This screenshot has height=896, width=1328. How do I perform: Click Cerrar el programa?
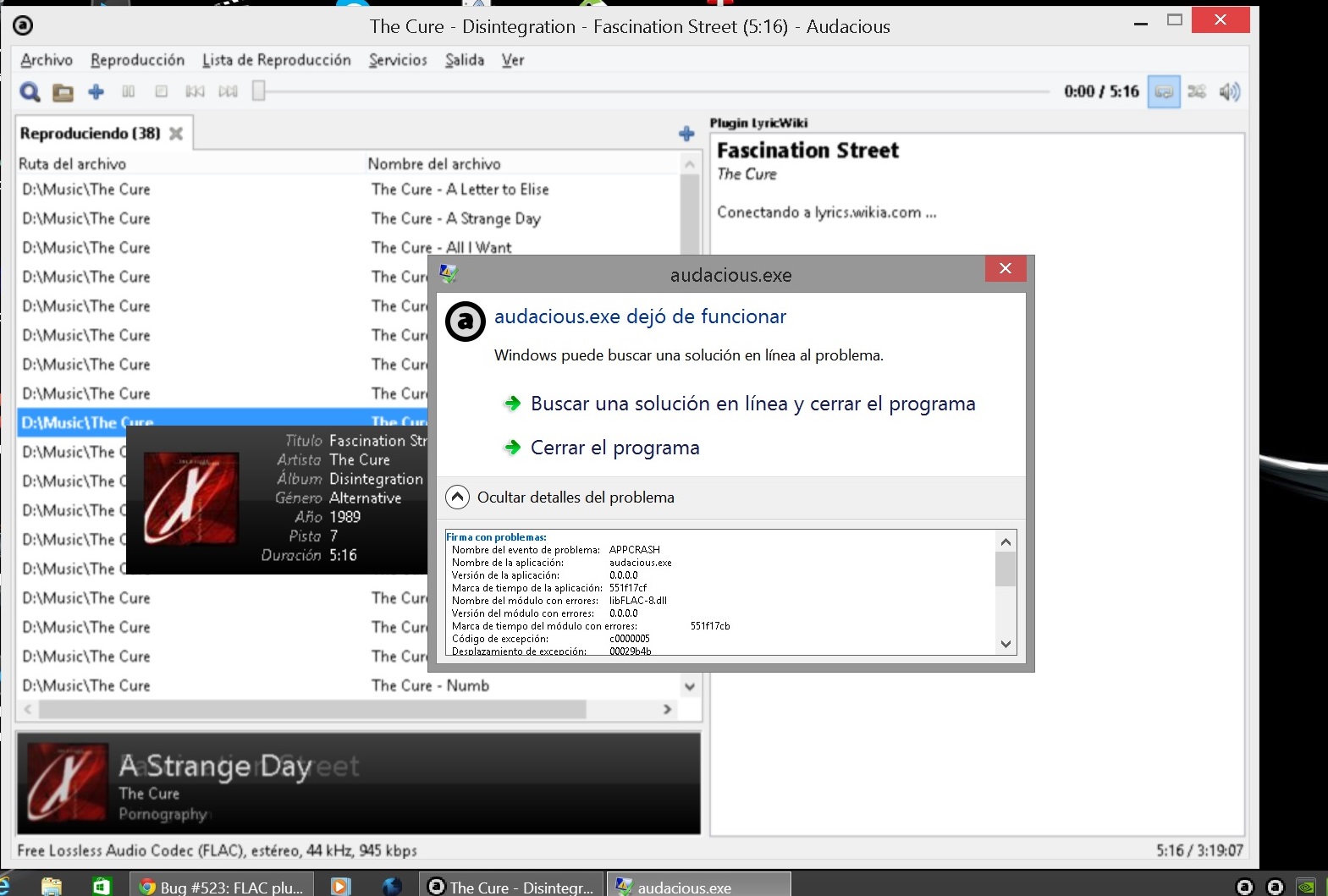click(614, 448)
